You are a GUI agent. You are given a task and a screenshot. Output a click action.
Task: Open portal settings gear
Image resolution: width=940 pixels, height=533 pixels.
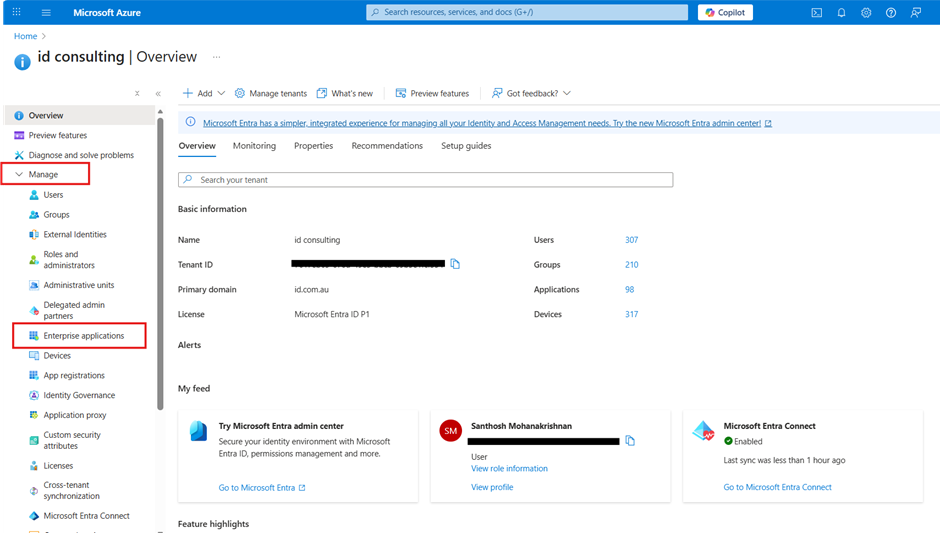click(x=866, y=12)
